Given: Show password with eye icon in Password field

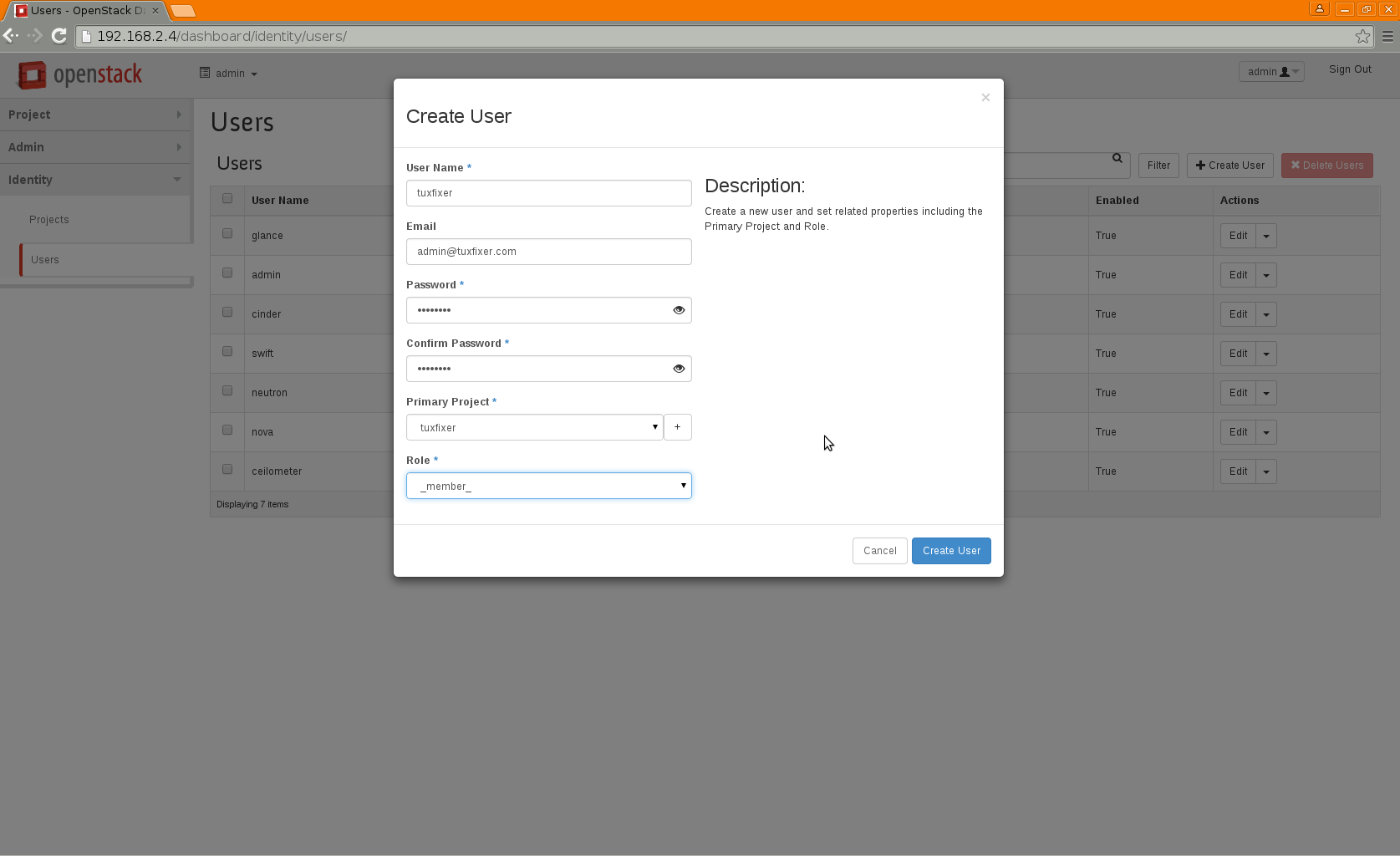Looking at the screenshot, I should coord(679,310).
